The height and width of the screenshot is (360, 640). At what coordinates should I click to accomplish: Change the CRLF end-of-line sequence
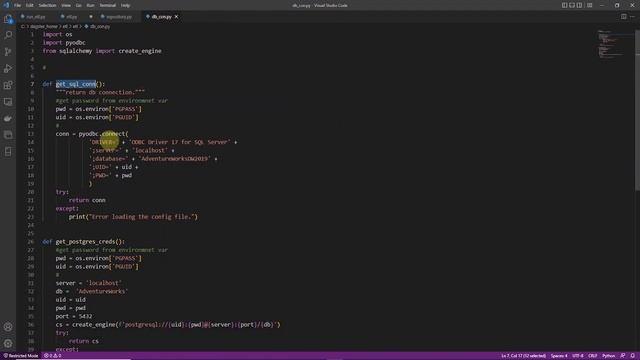593,356
